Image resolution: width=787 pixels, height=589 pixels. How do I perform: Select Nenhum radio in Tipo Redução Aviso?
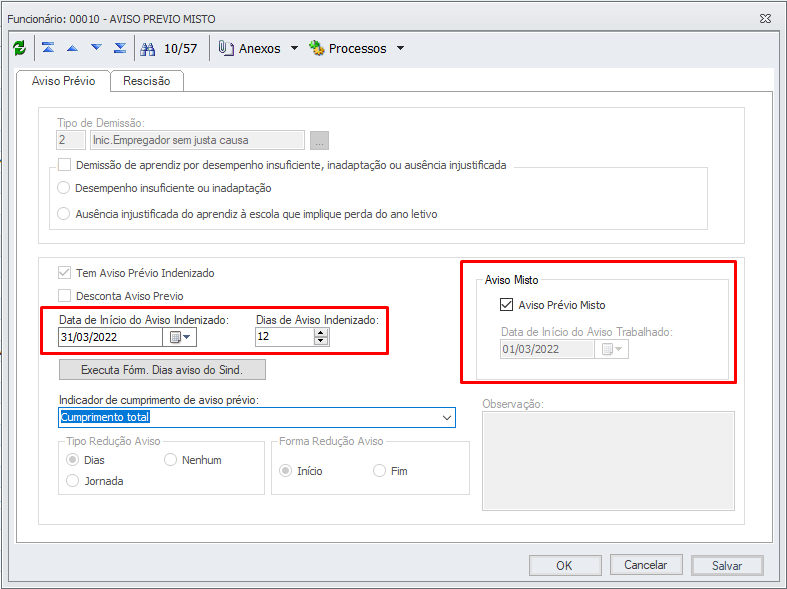click(x=170, y=460)
